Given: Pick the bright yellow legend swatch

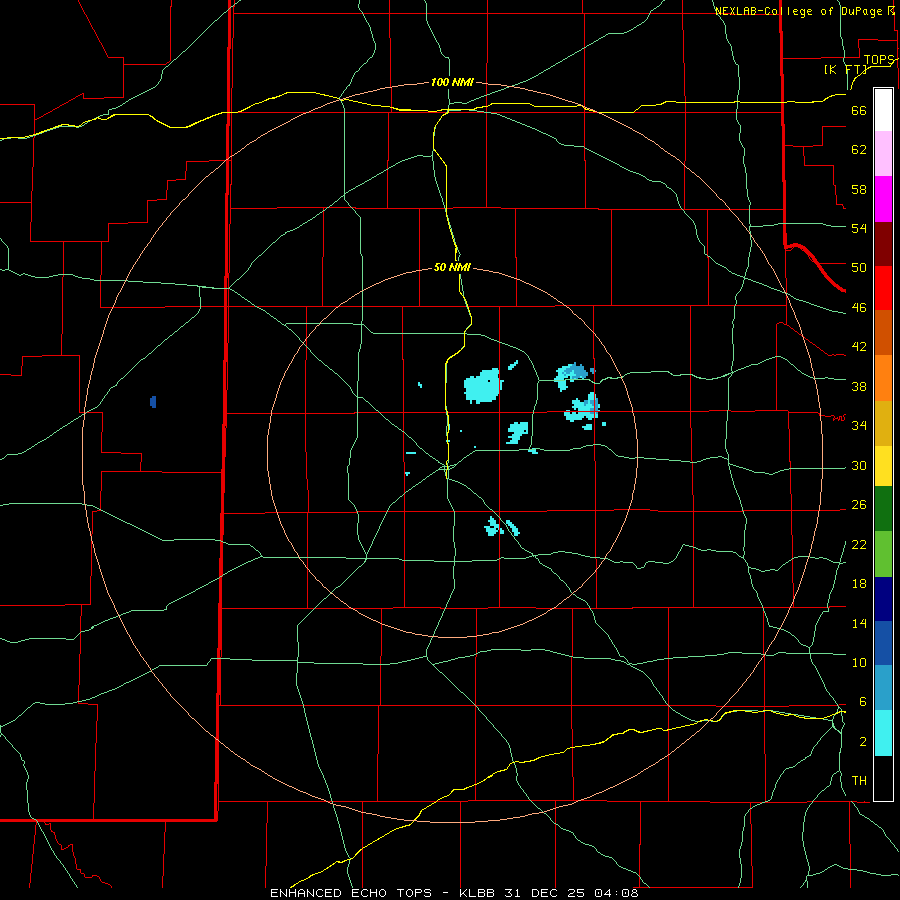Looking at the screenshot, I should click(883, 466).
